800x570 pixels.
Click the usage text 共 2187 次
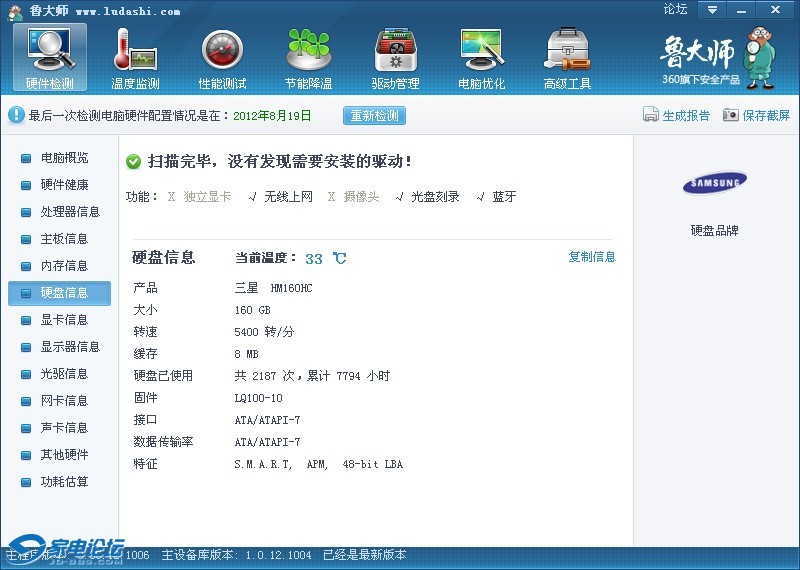point(264,376)
